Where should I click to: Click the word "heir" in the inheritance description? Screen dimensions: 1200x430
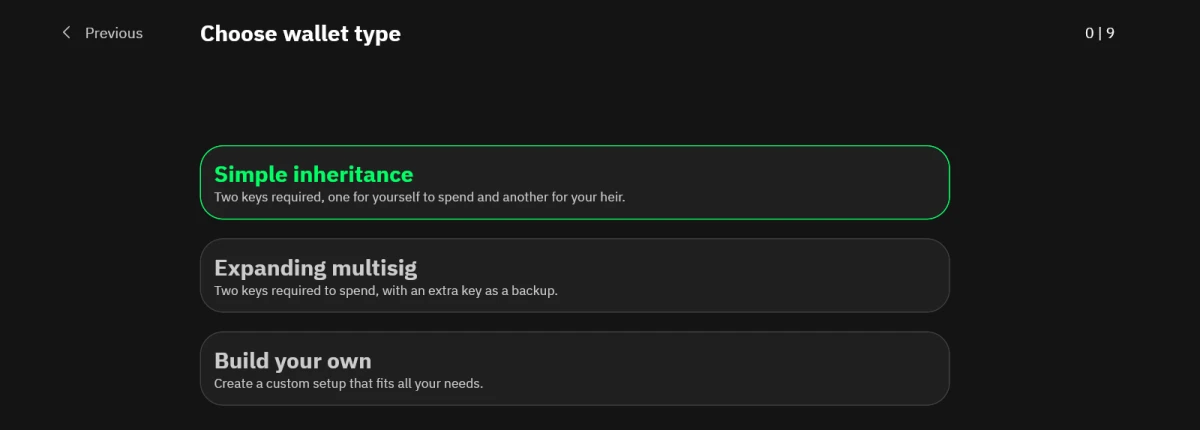tap(610, 197)
